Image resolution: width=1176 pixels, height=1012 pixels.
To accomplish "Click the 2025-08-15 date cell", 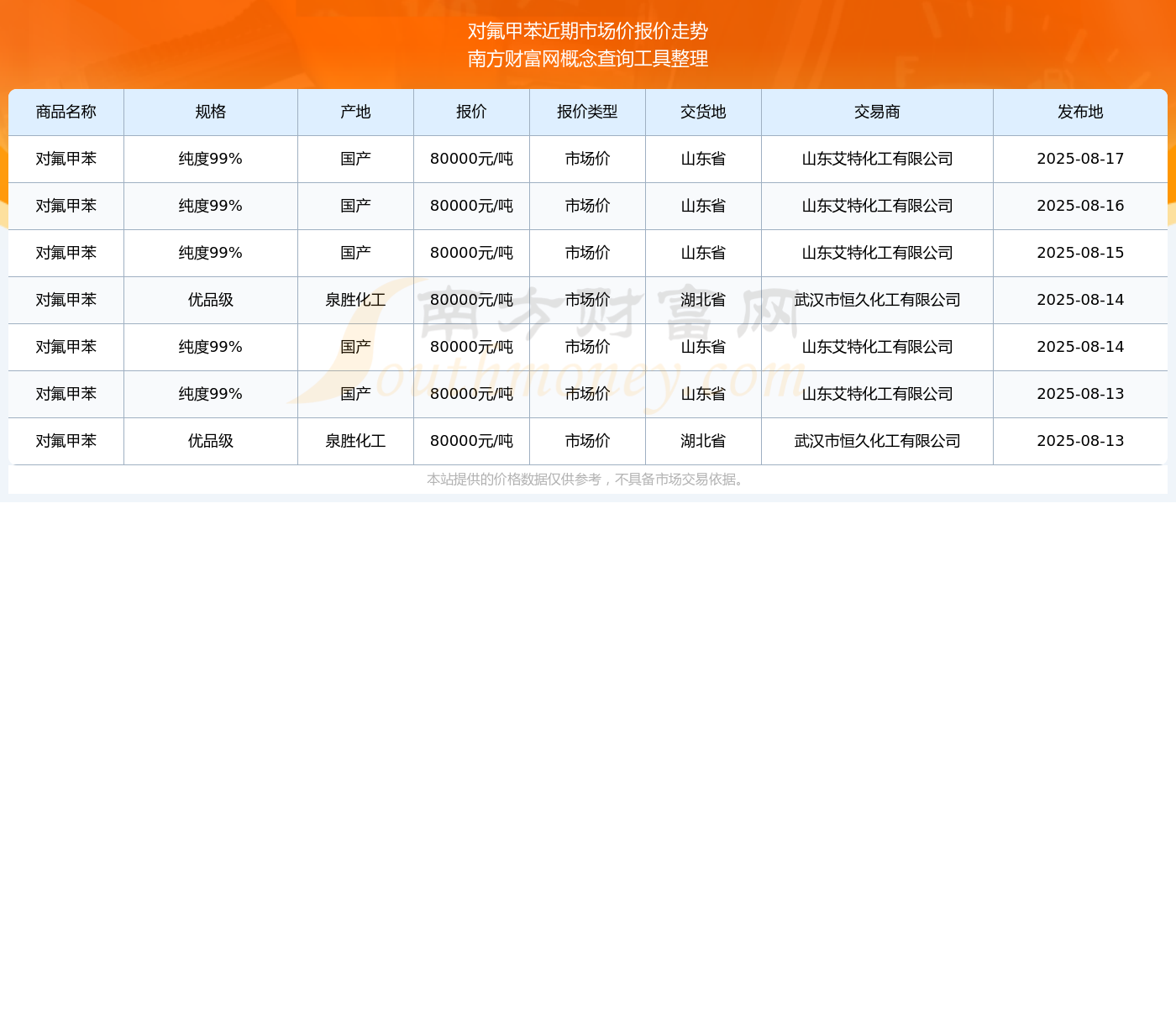I will click(1080, 253).
